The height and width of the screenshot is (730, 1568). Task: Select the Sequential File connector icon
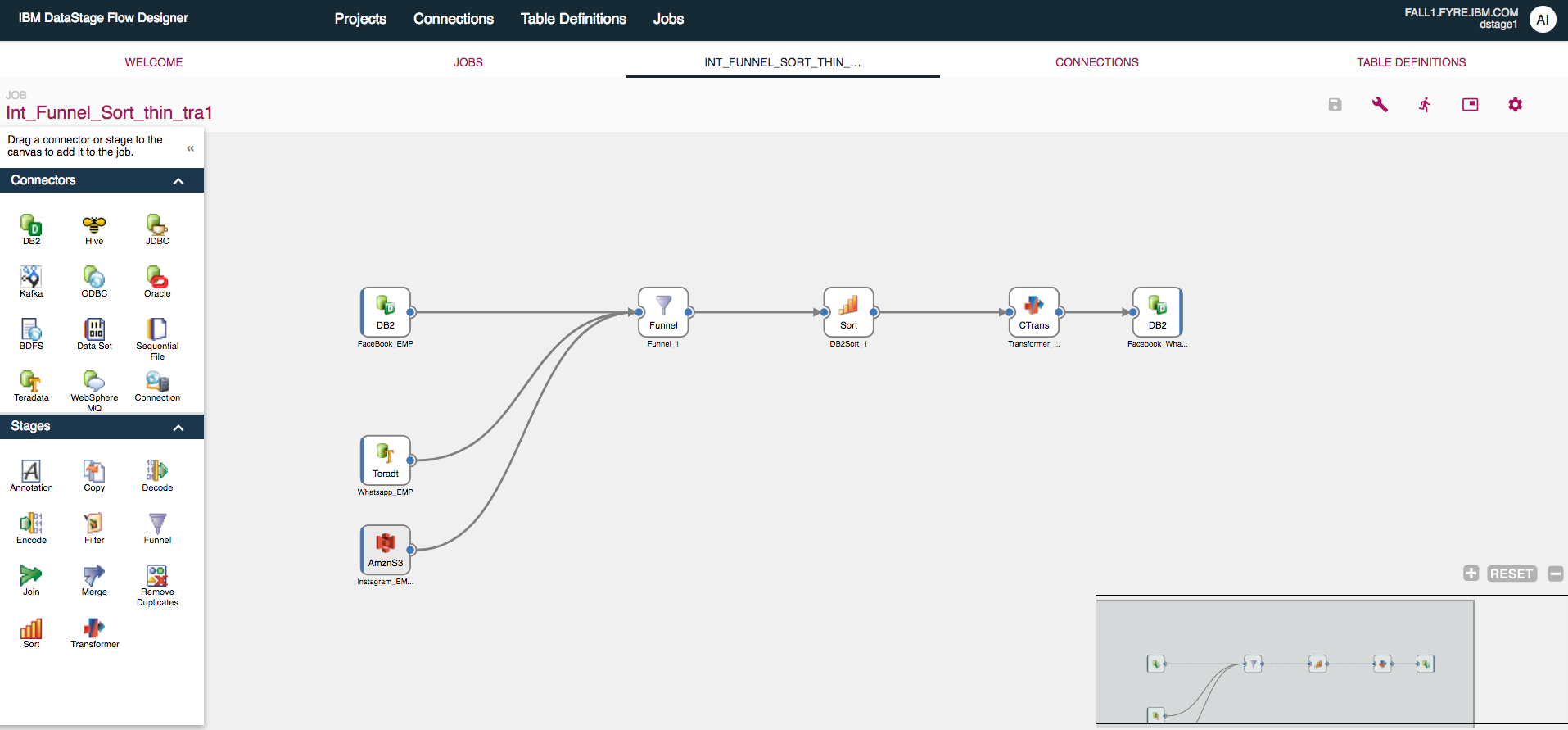(x=157, y=329)
